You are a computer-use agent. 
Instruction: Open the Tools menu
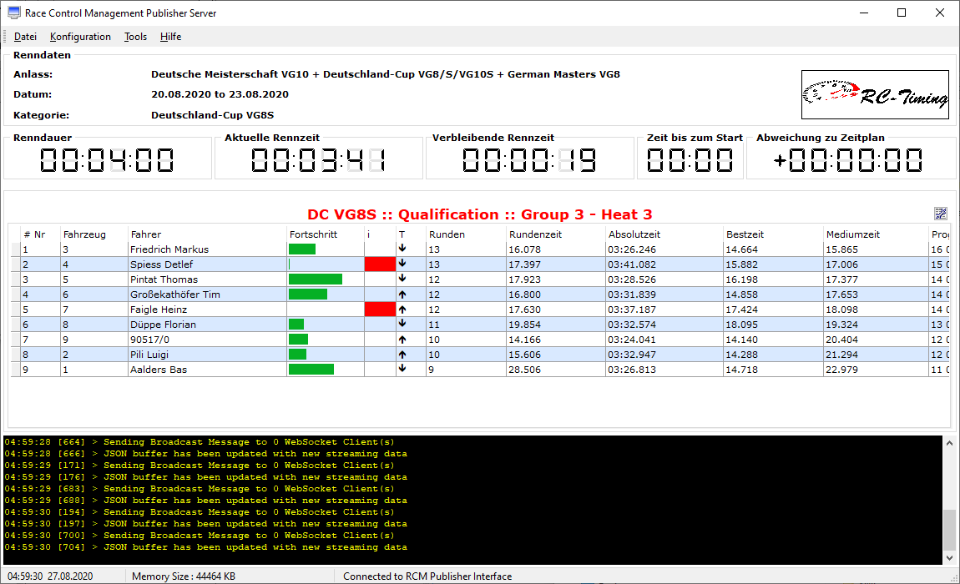pyautogui.click(x=135, y=37)
